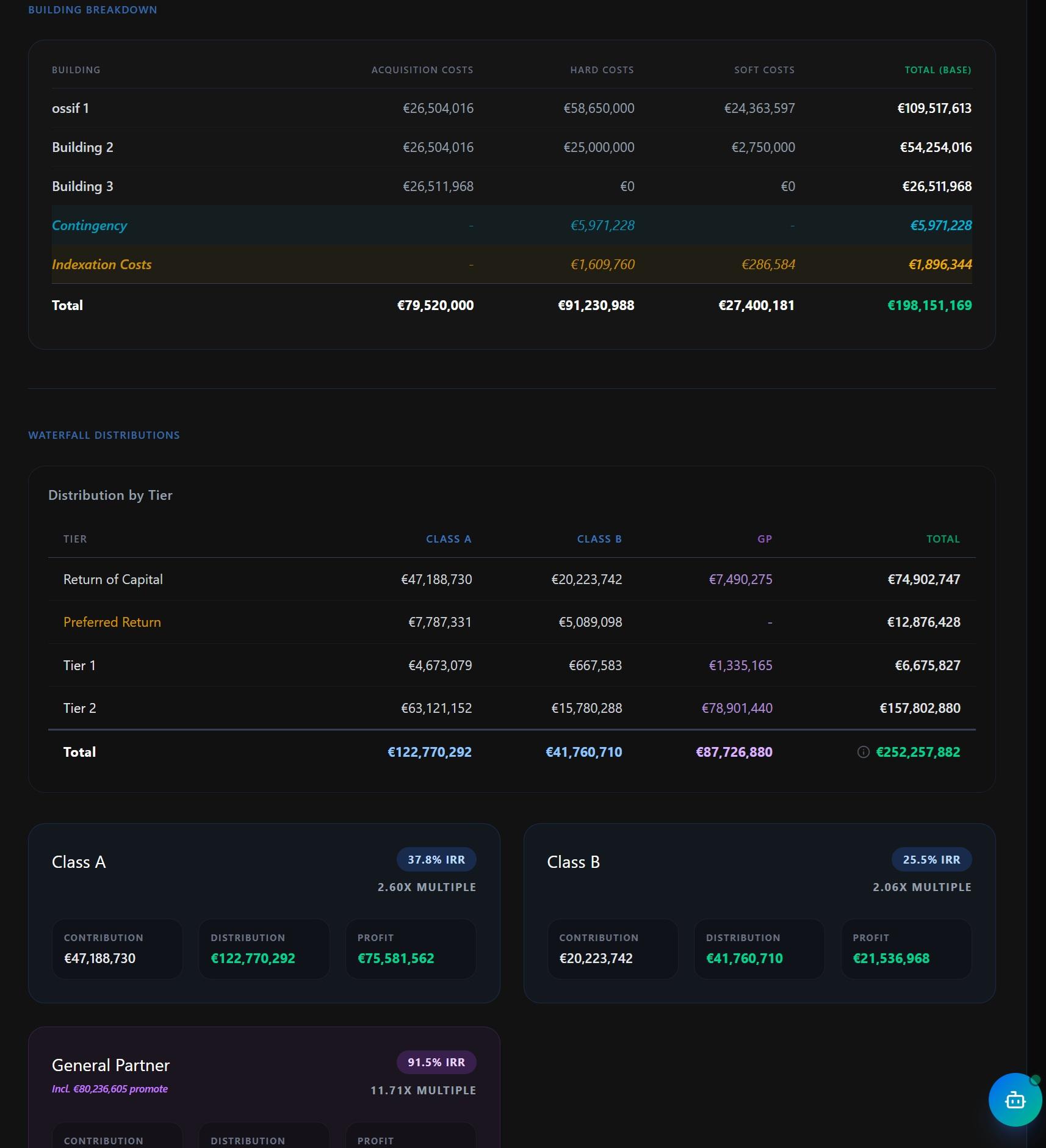Click the 91.5% IRR badge on General Partner
Screen dimensions: 1046x1148
point(436,1062)
